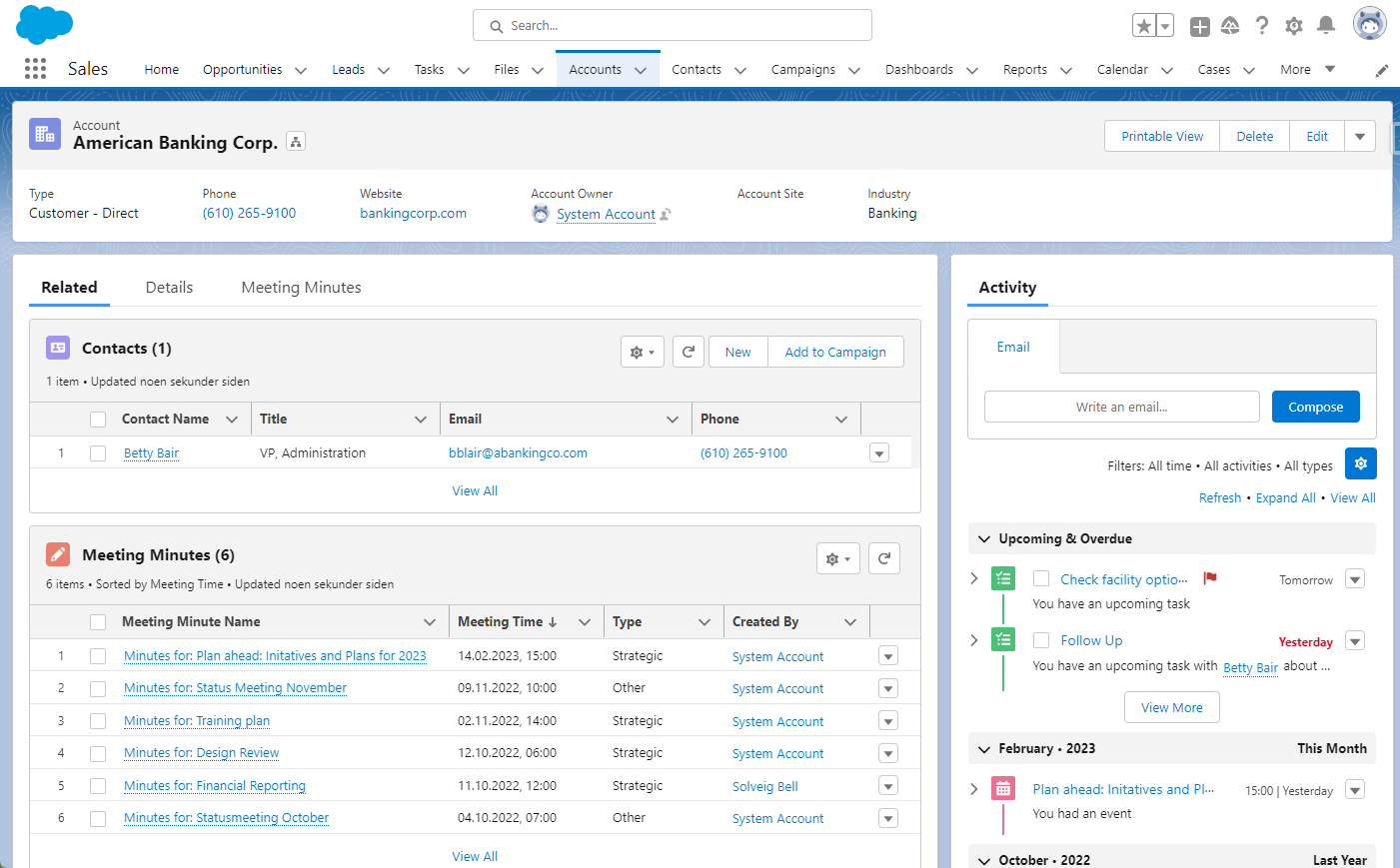This screenshot has width=1400, height=868.
Task: Click the Compose email button
Action: 1316,407
